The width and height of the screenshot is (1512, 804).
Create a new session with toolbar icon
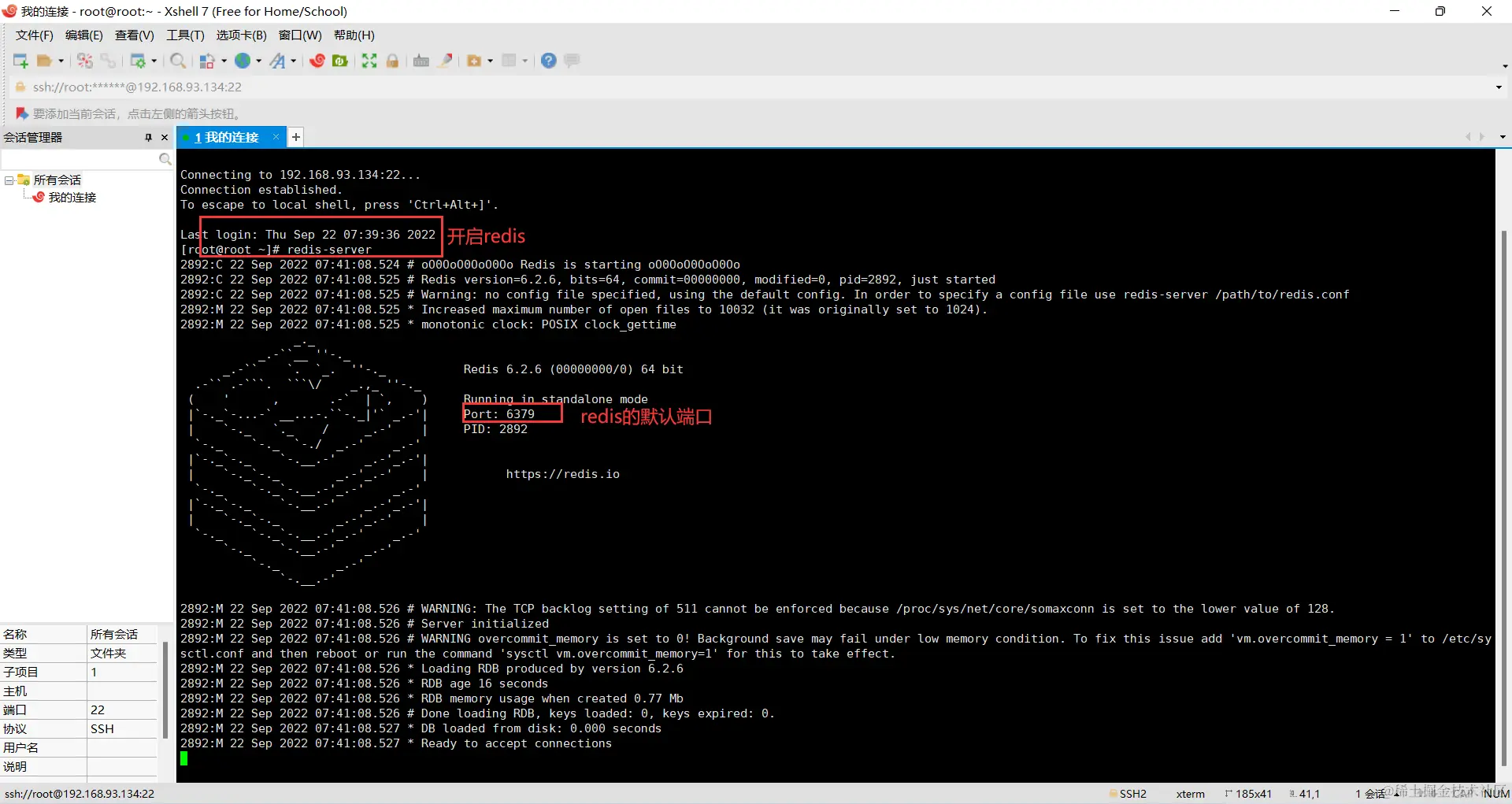click(x=20, y=61)
